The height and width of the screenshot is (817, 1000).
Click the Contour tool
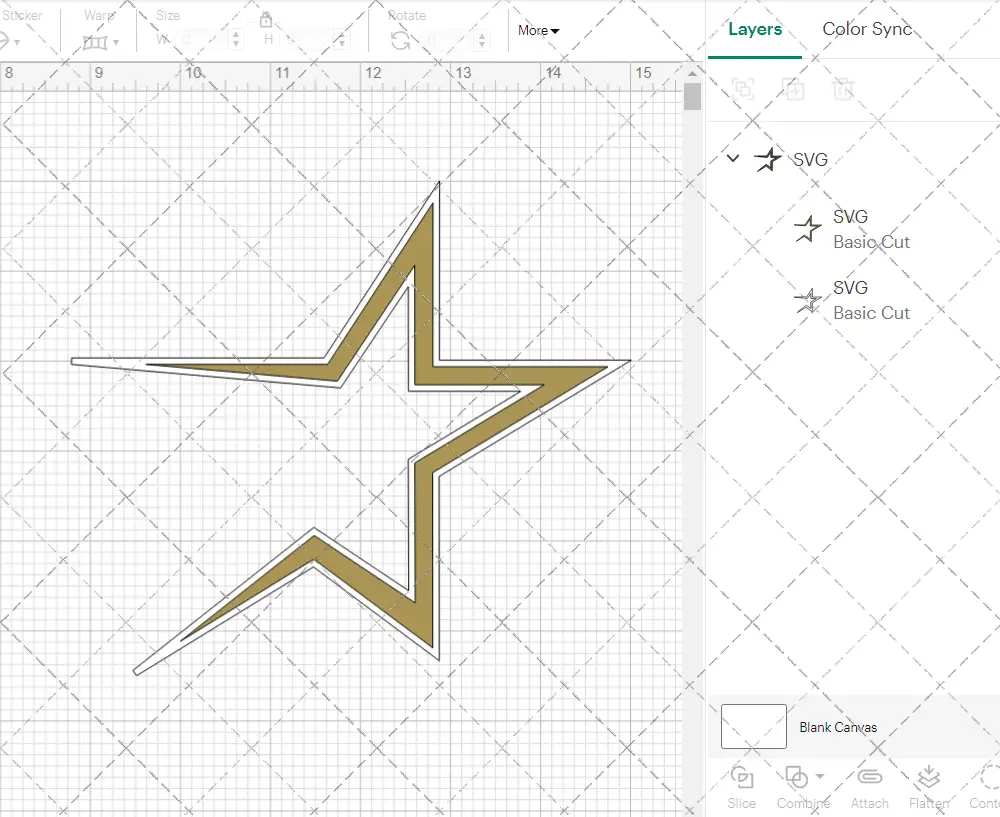coord(985,788)
